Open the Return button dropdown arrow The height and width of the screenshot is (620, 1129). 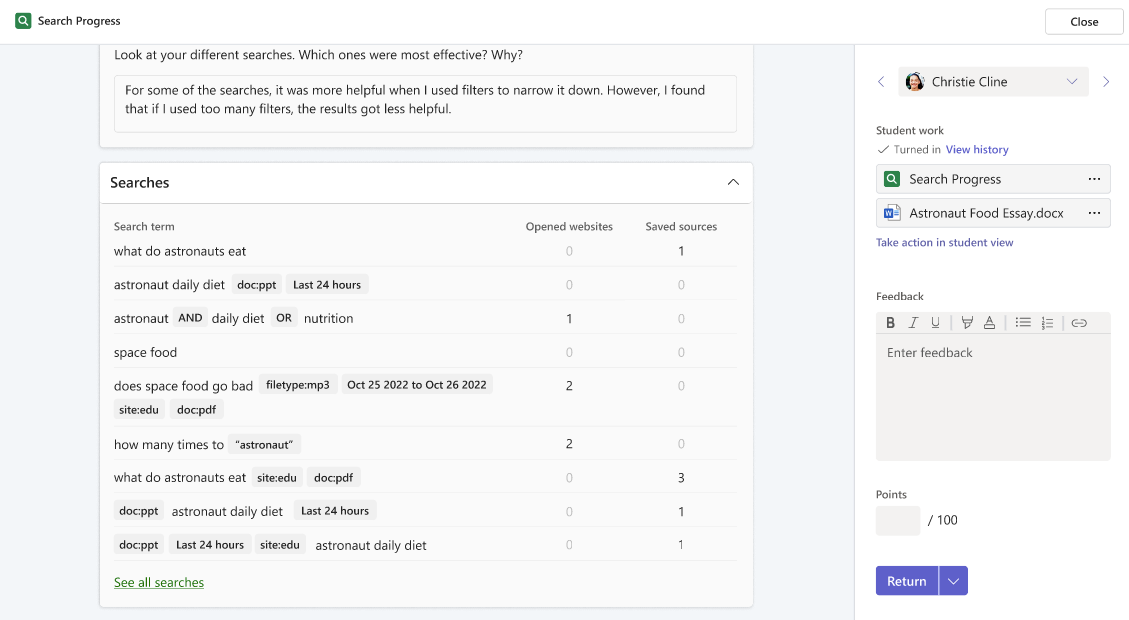[953, 580]
